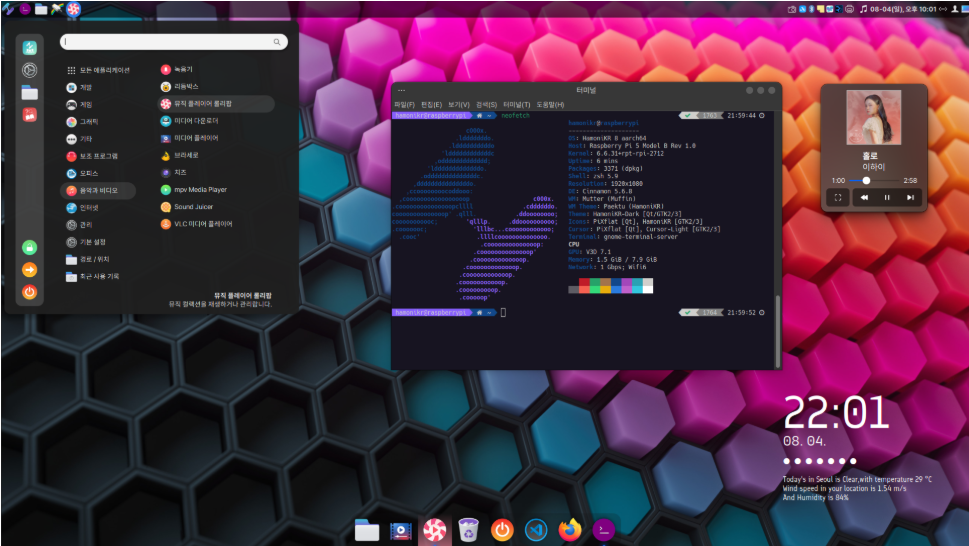Pause the song in the music widget
The width and height of the screenshot is (969, 546).
point(887,198)
